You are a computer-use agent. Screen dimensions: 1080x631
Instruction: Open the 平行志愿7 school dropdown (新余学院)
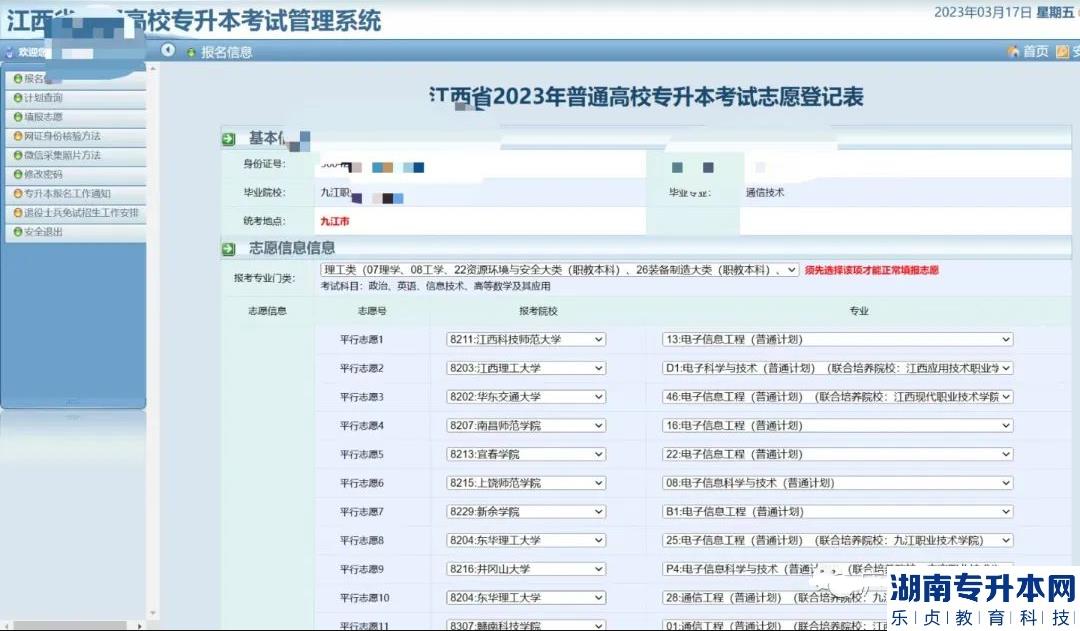pos(526,512)
